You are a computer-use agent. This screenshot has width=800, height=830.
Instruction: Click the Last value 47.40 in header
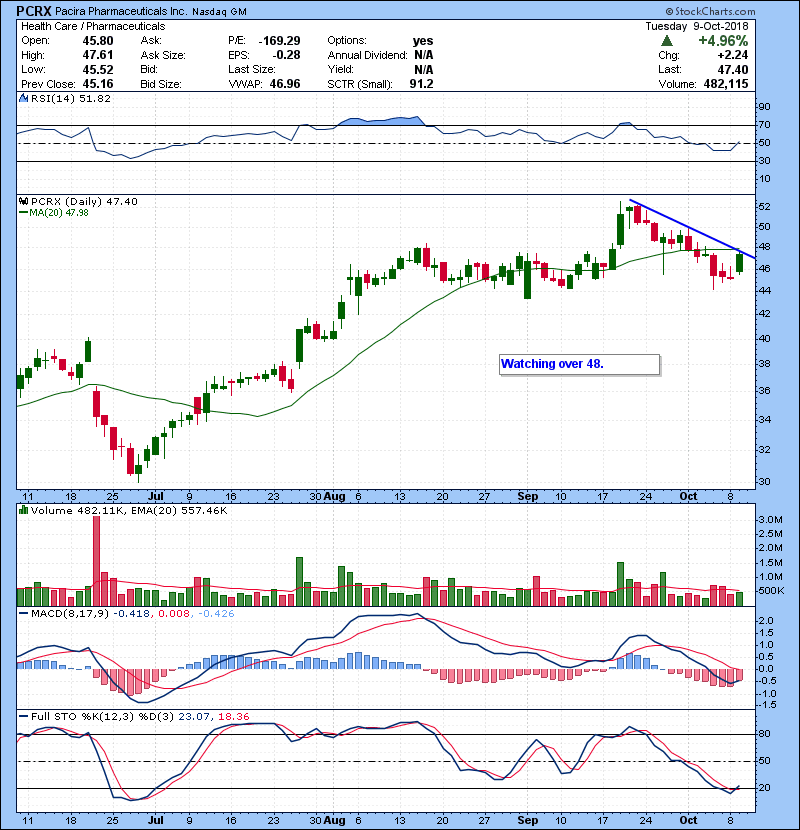coord(733,69)
